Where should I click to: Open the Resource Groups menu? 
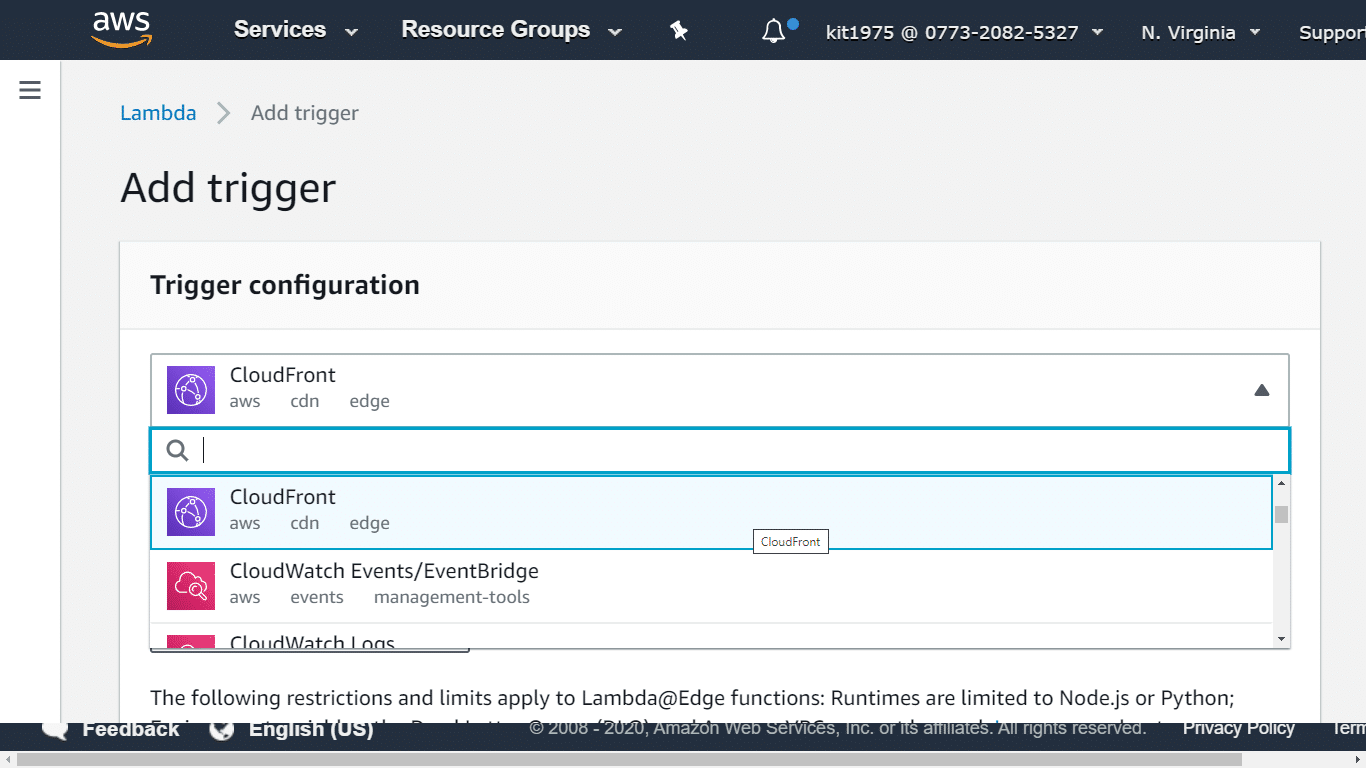coord(511,30)
